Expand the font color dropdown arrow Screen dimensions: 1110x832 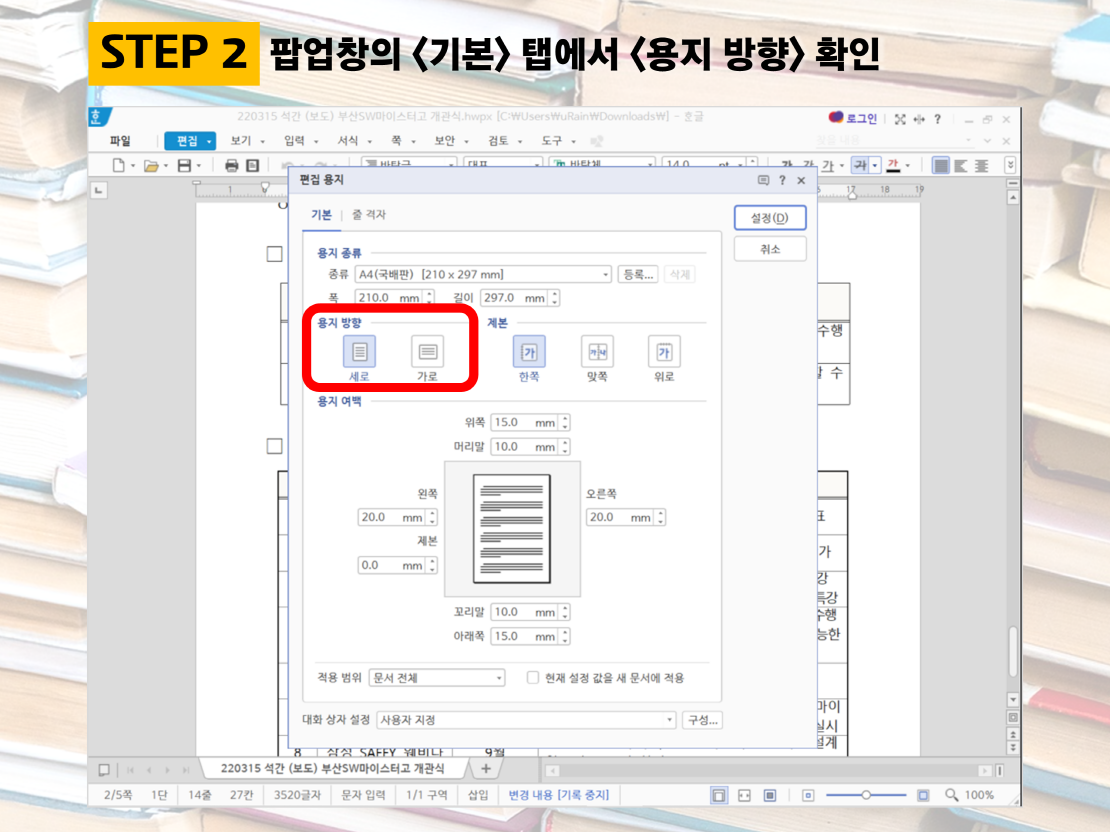pos(908,166)
